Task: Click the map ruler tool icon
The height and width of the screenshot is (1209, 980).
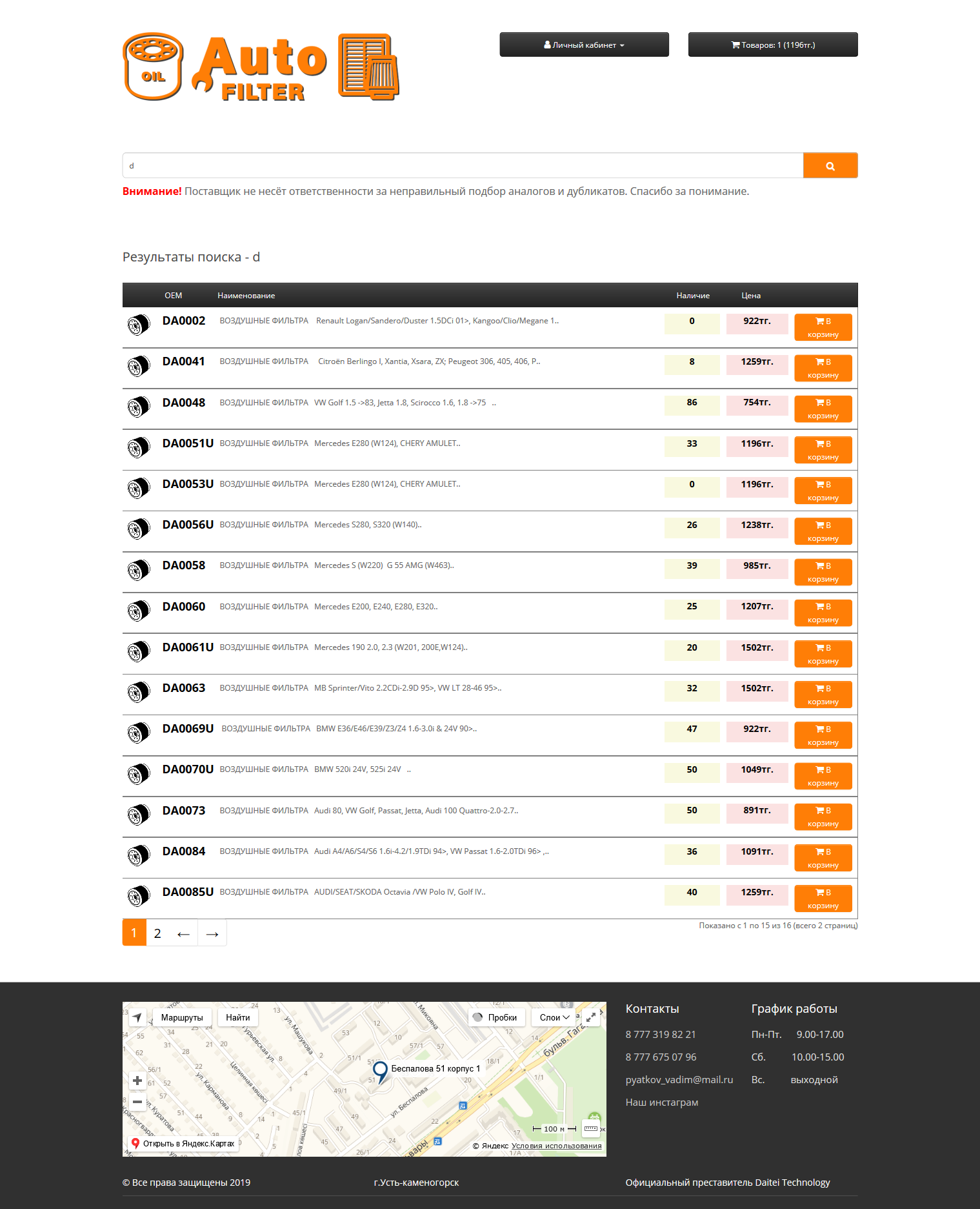Action: pyautogui.click(x=591, y=1128)
